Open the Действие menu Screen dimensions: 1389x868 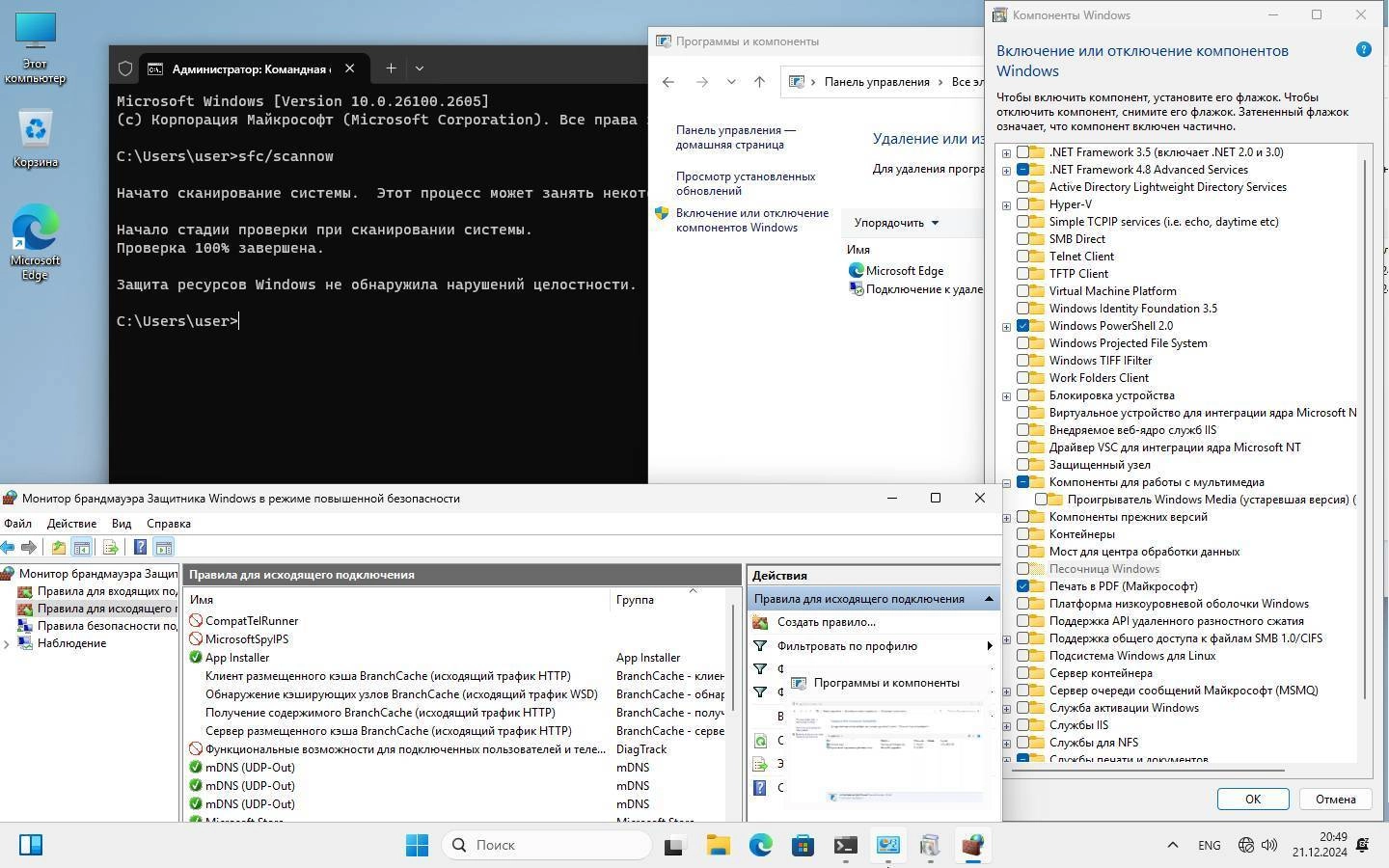click(71, 524)
